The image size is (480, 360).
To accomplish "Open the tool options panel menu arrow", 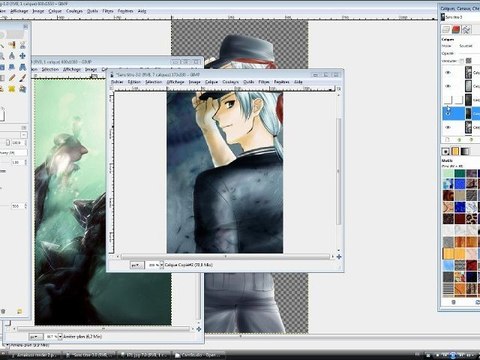I will pyautogui.click(x=24, y=127).
